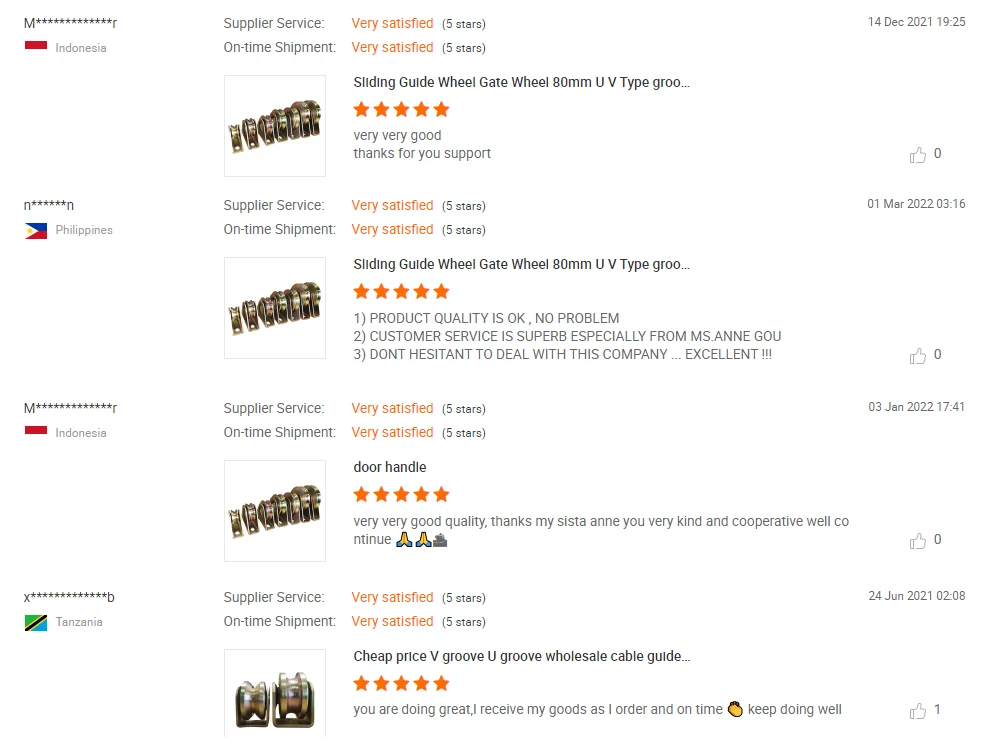
Task: Open Sliding Guide Wheel link in Philippines review
Action: pyautogui.click(x=522, y=265)
